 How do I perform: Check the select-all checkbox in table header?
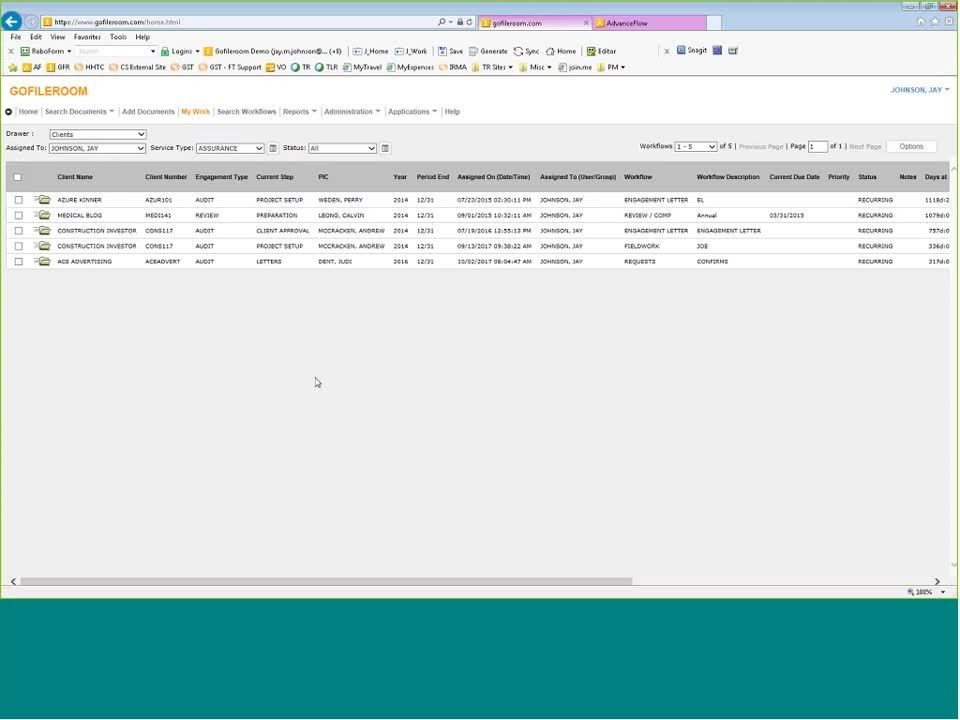tap(17, 177)
